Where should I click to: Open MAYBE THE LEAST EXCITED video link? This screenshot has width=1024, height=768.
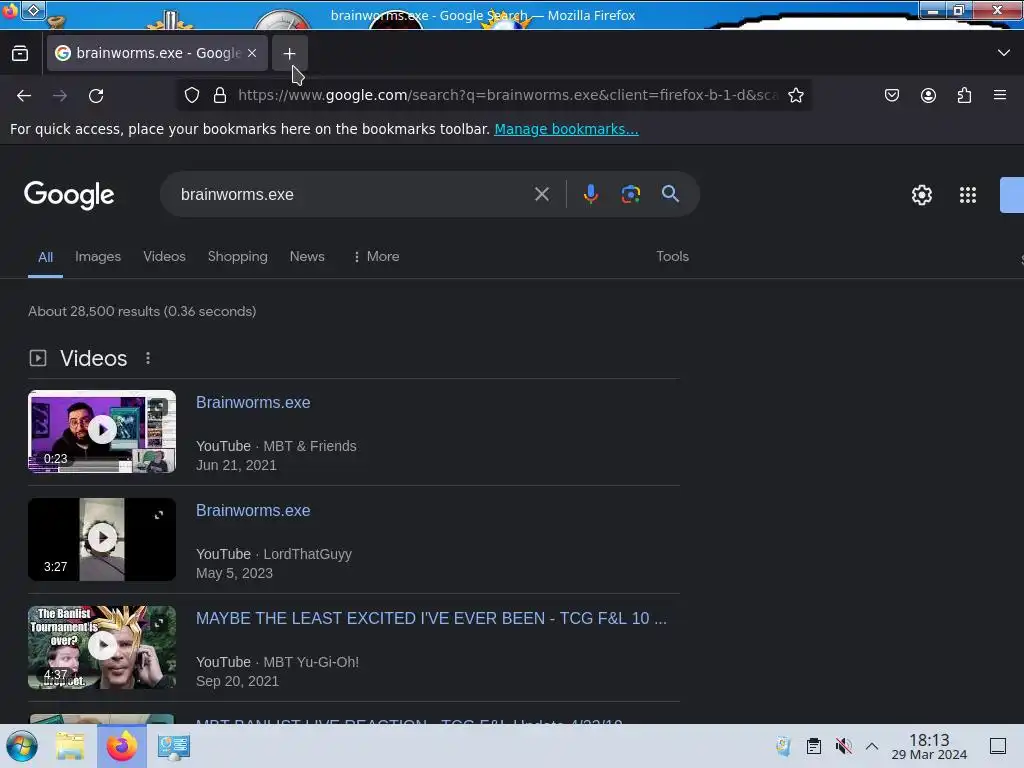click(431, 618)
